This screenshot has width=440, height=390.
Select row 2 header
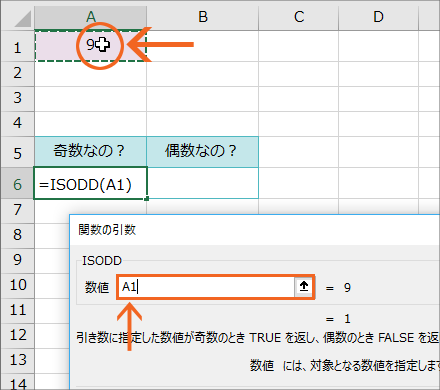coord(17,74)
